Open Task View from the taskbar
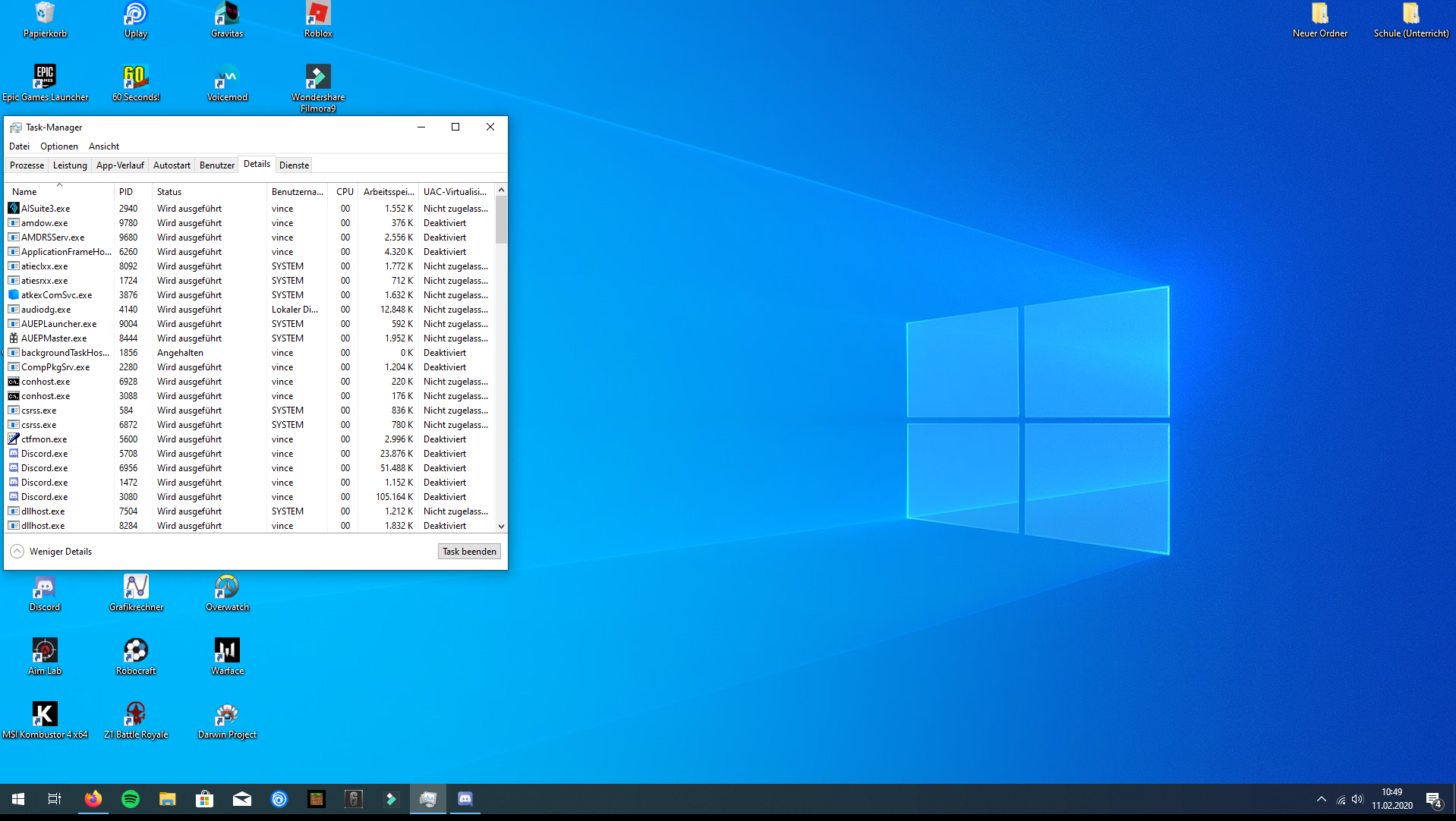 coord(55,799)
